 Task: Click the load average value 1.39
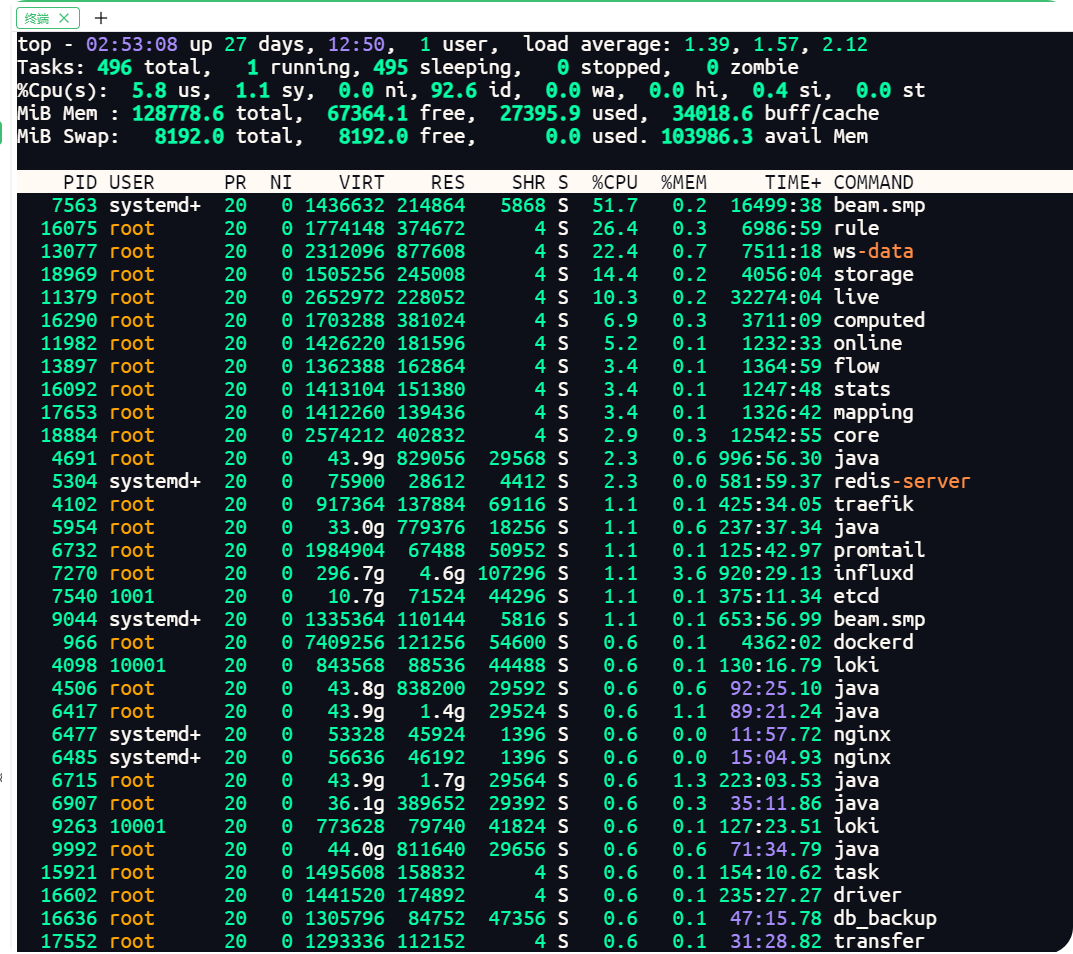(707, 44)
